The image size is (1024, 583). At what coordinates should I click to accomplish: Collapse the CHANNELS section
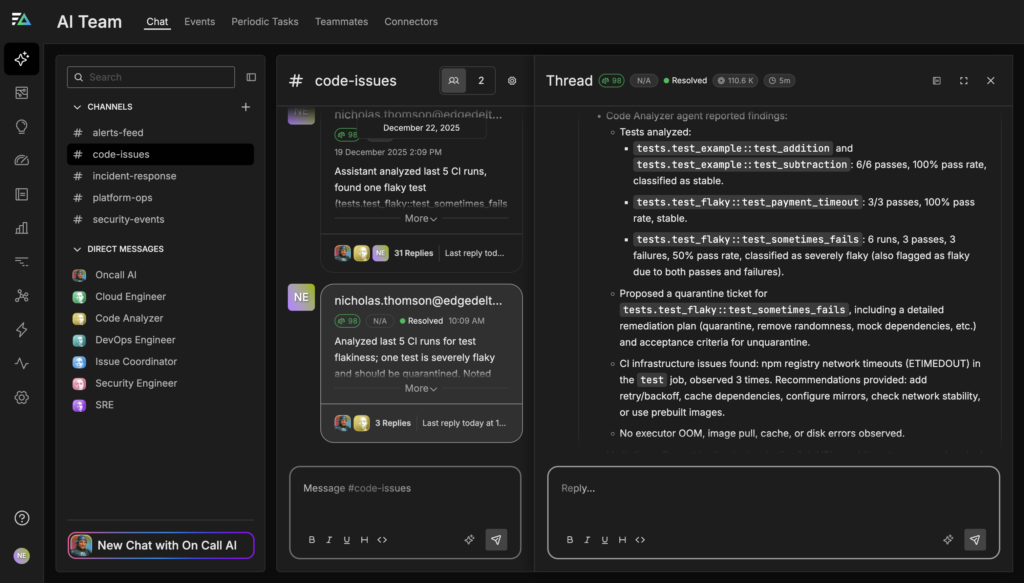[x=77, y=107]
